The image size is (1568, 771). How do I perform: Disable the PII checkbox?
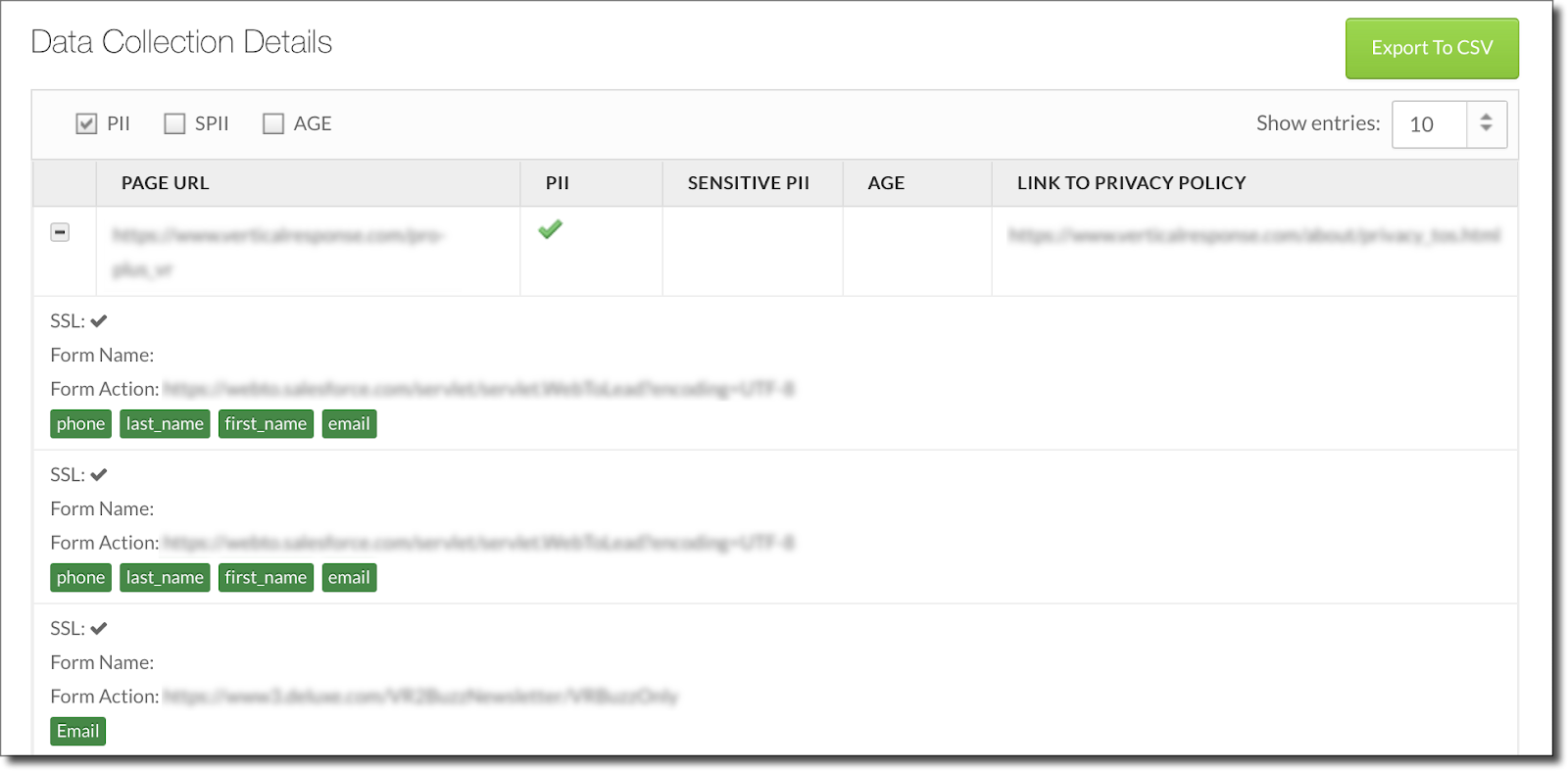point(86,122)
